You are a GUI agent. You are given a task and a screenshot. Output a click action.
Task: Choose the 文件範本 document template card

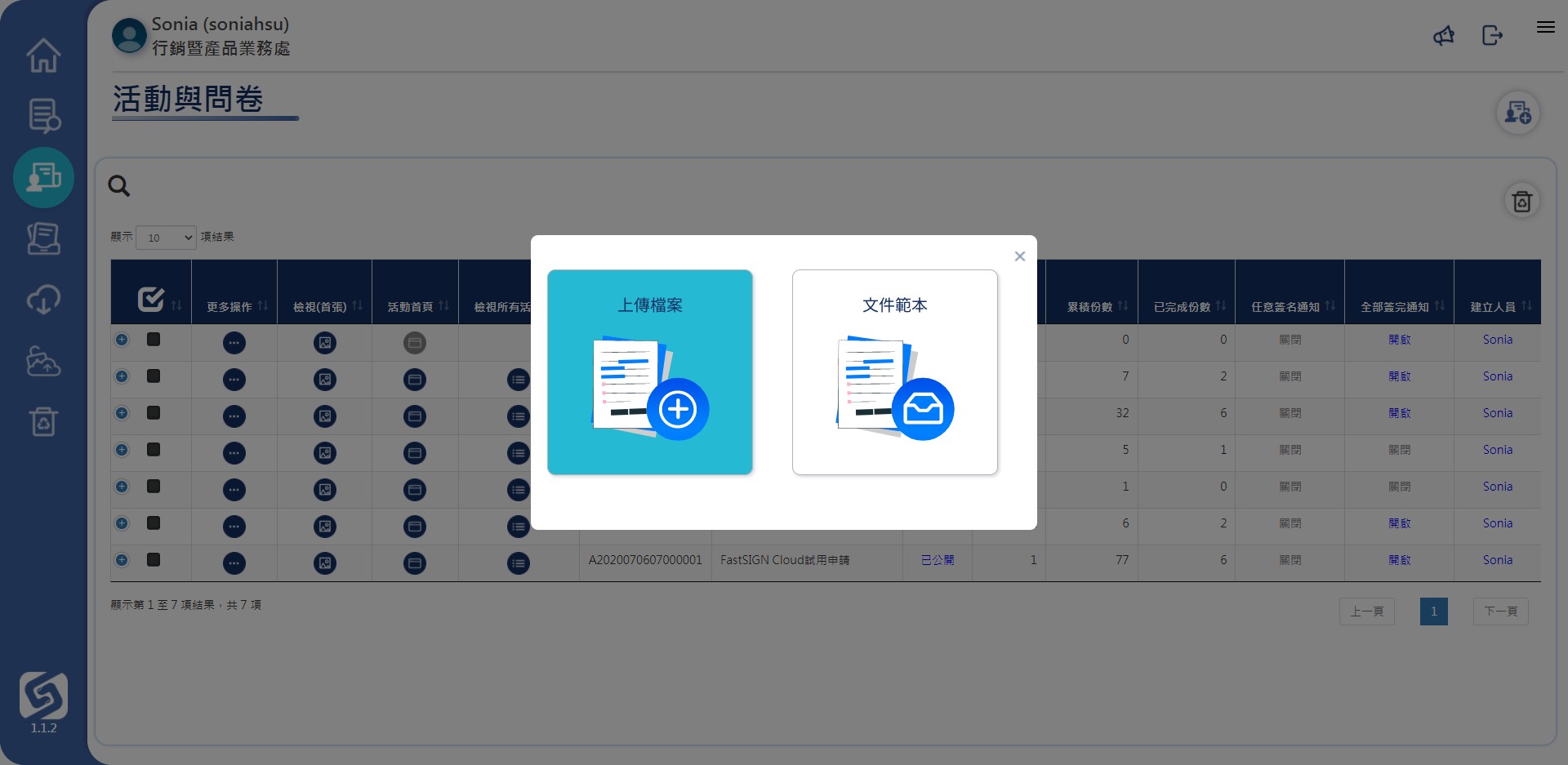click(x=894, y=372)
